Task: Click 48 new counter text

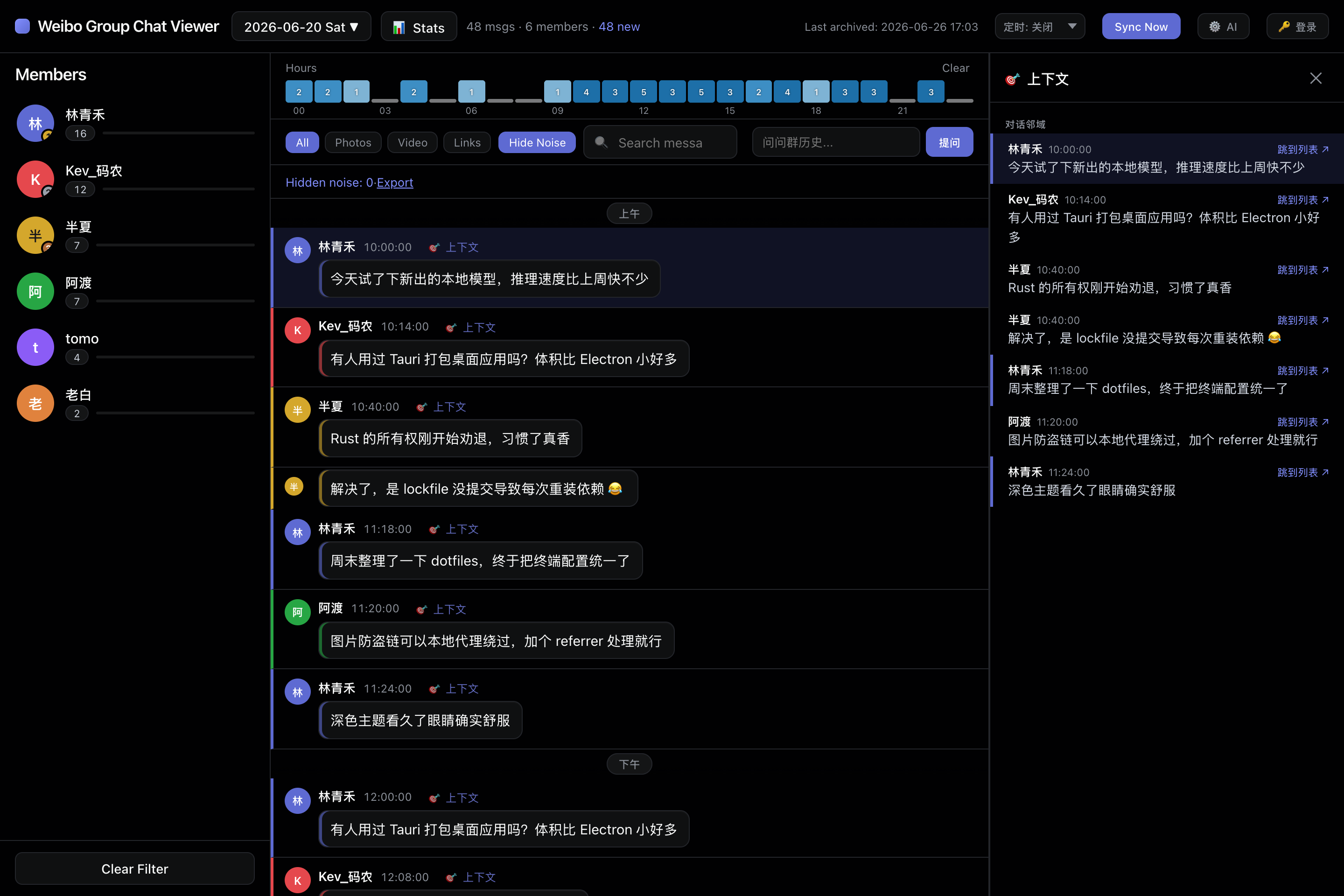Action: click(x=619, y=27)
